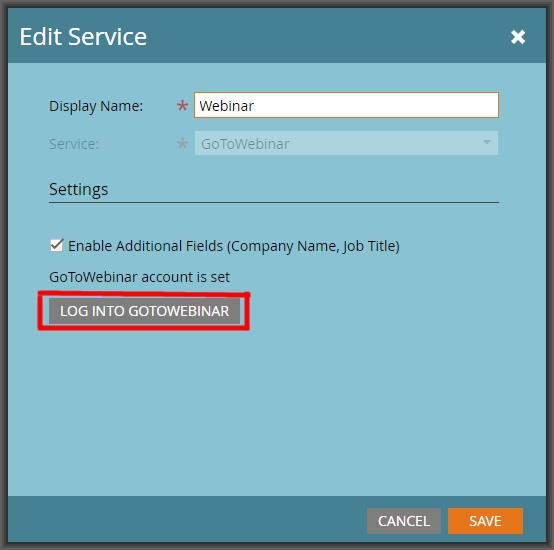Open the GoToWebinar Service combo box
The height and width of the screenshot is (550, 554).
coord(346,143)
